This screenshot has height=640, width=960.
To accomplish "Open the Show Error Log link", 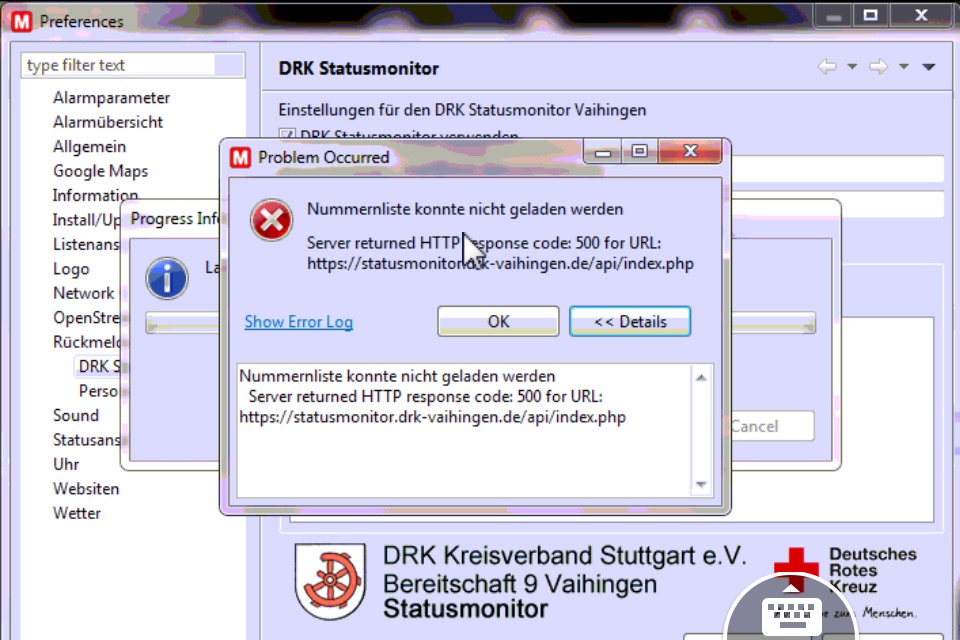I will click(x=298, y=321).
